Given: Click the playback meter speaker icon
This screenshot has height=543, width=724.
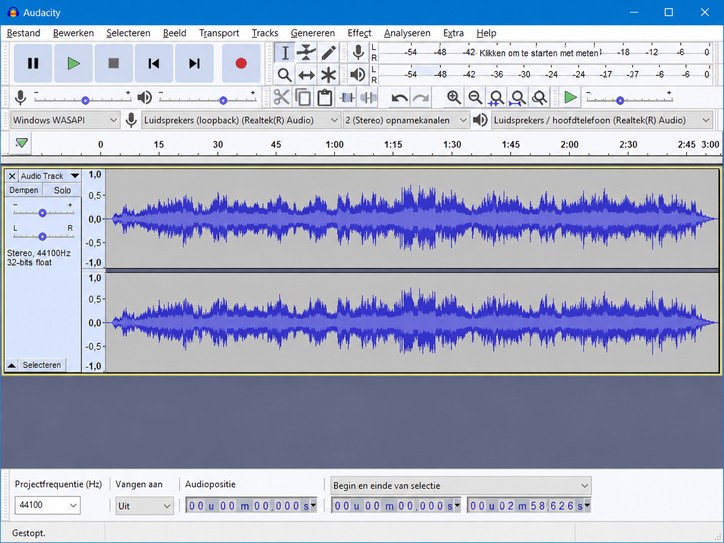Looking at the screenshot, I should pyautogui.click(x=358, y=75).
